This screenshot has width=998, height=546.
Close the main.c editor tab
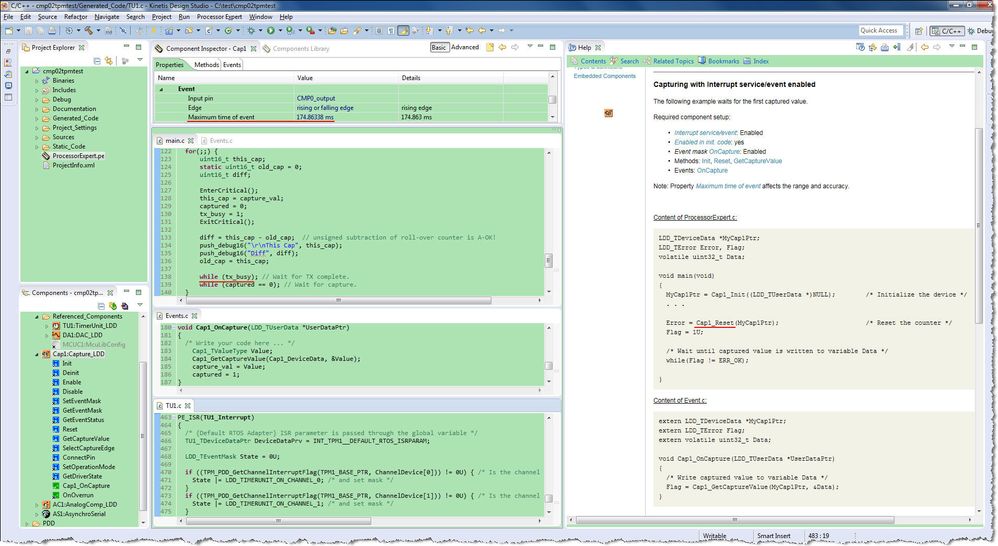click(x=190, y=141)
